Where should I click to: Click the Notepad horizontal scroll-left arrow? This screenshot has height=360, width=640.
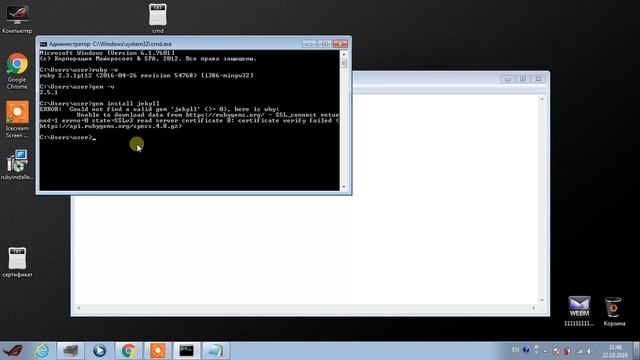79,308
